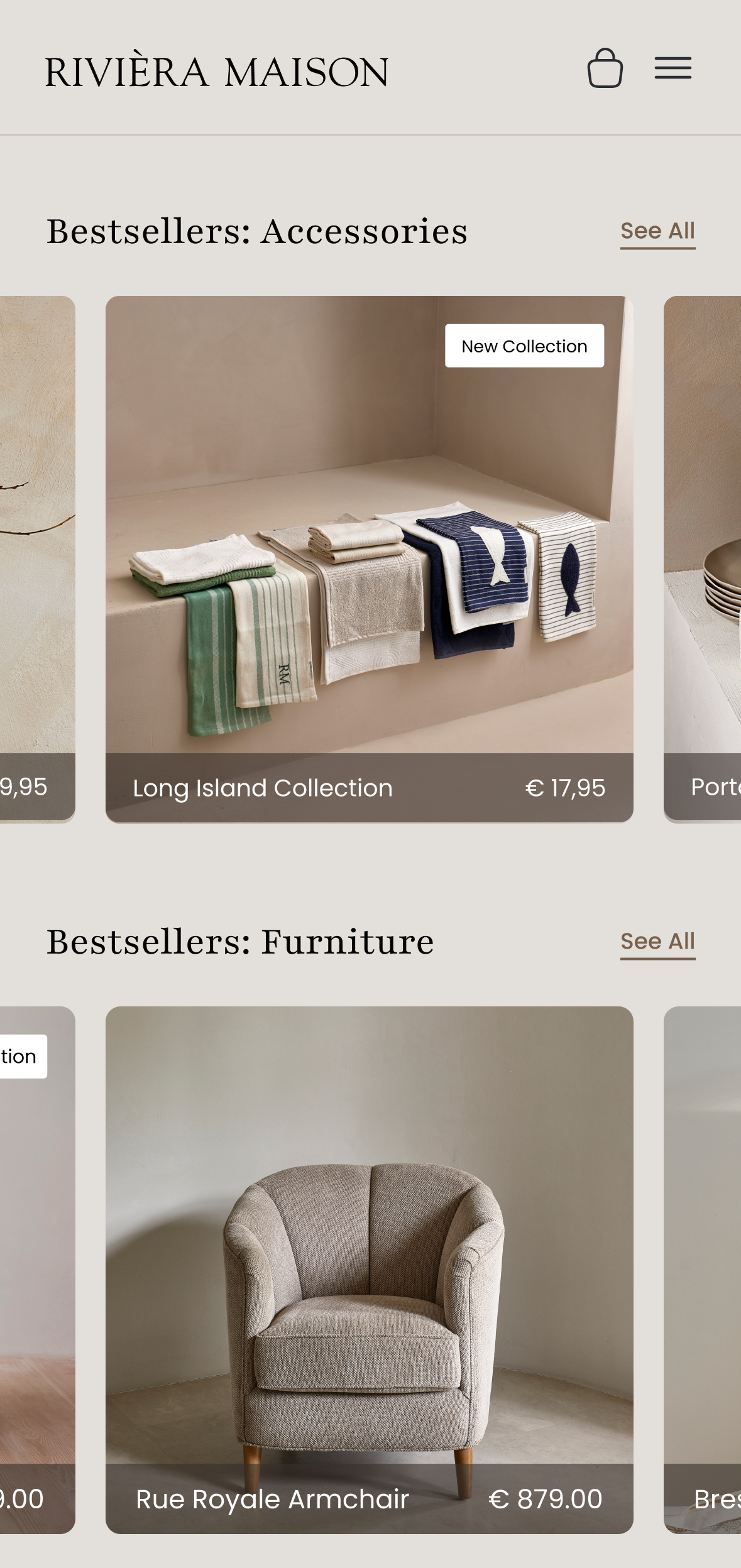See all bestselling accessories

tap(657, 232)
